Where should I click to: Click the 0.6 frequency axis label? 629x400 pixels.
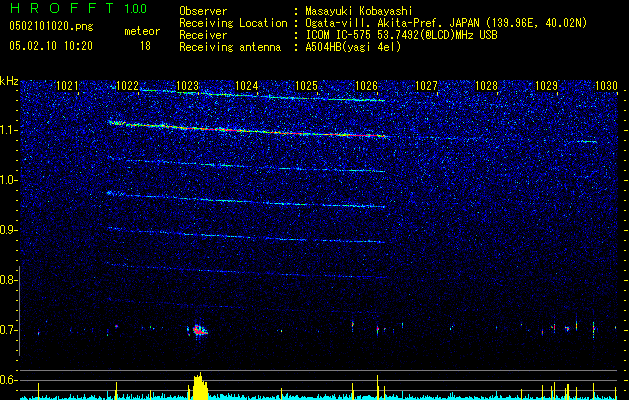pyautogui.click(x=7, y=380)
